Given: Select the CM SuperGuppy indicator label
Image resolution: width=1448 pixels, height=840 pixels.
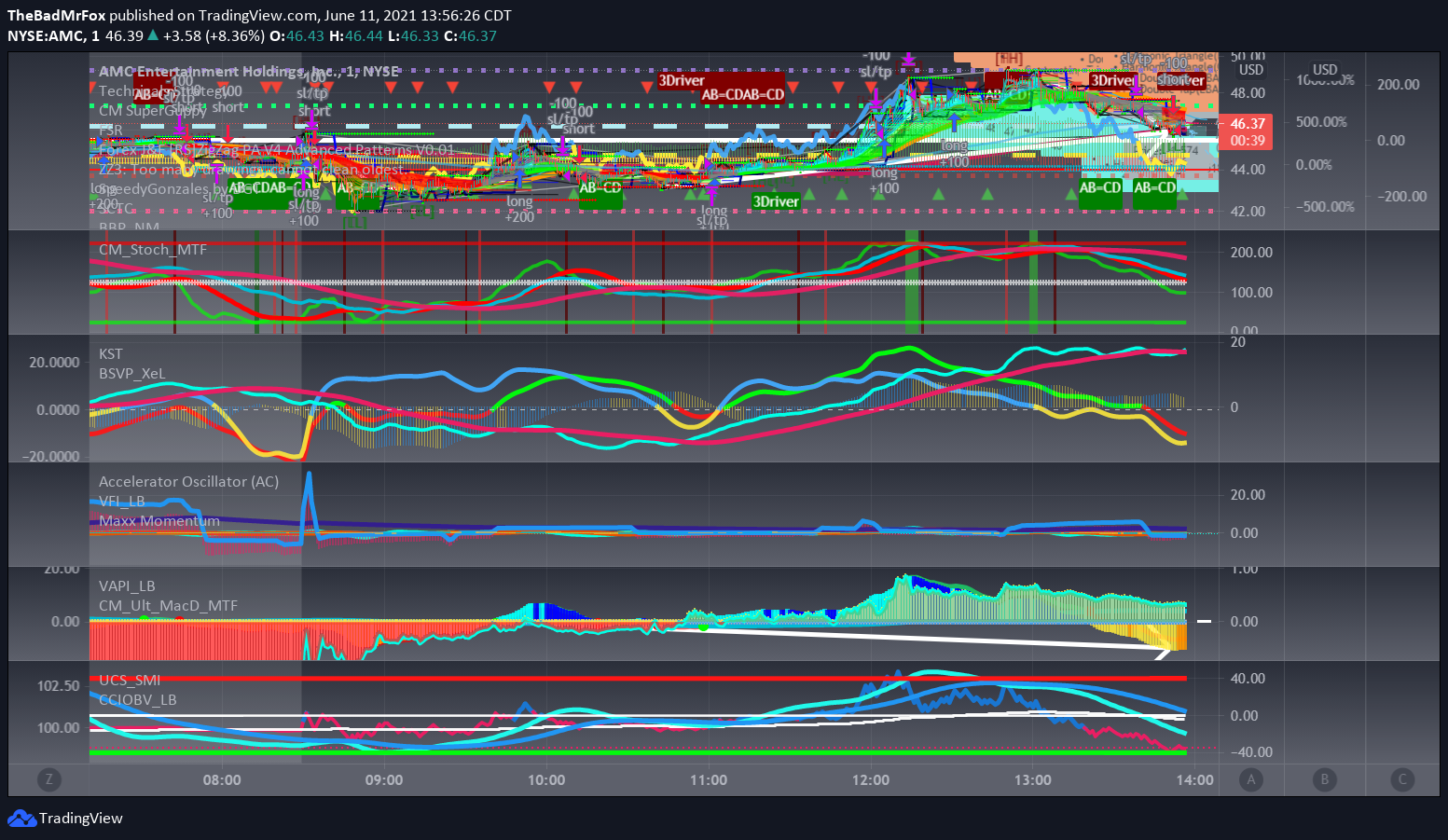Looking at the screenshot, I should point(153,110).
